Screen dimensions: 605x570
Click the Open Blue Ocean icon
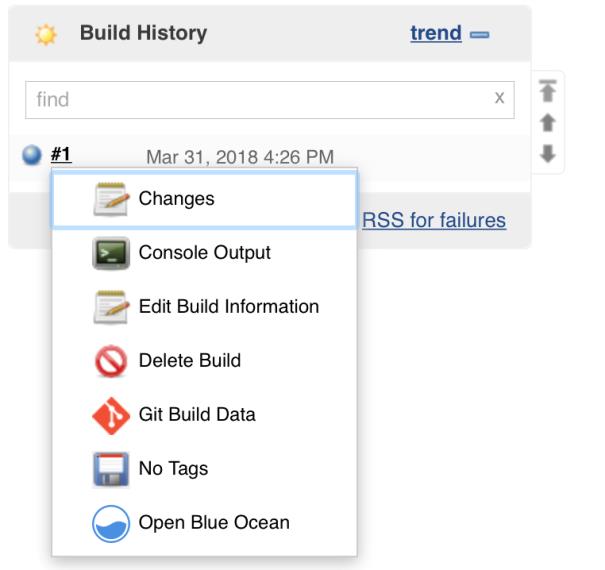pos(111,523)
